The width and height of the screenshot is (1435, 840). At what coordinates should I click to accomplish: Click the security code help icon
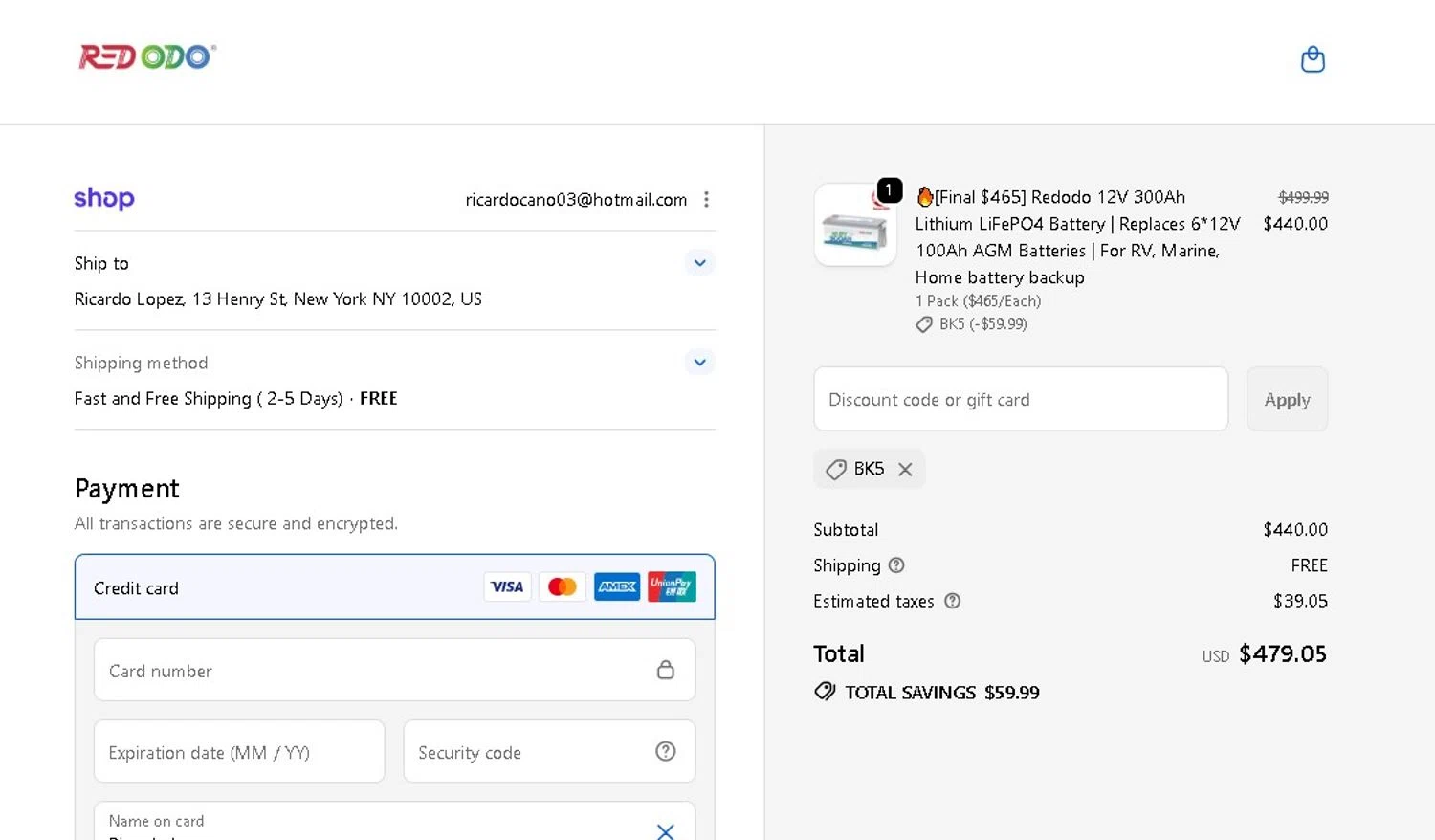pos(666,752)
